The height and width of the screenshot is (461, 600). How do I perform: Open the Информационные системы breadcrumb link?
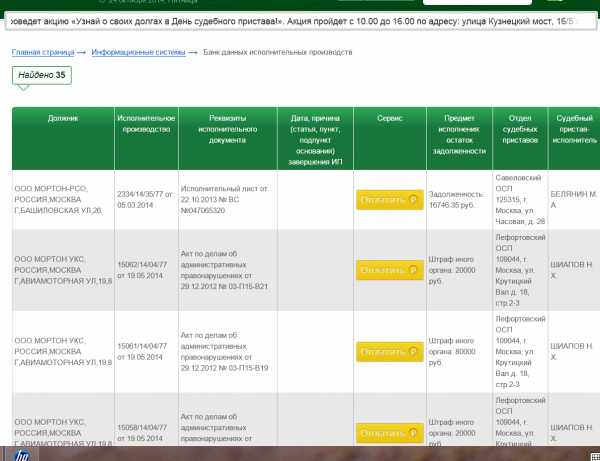[138, 52]
